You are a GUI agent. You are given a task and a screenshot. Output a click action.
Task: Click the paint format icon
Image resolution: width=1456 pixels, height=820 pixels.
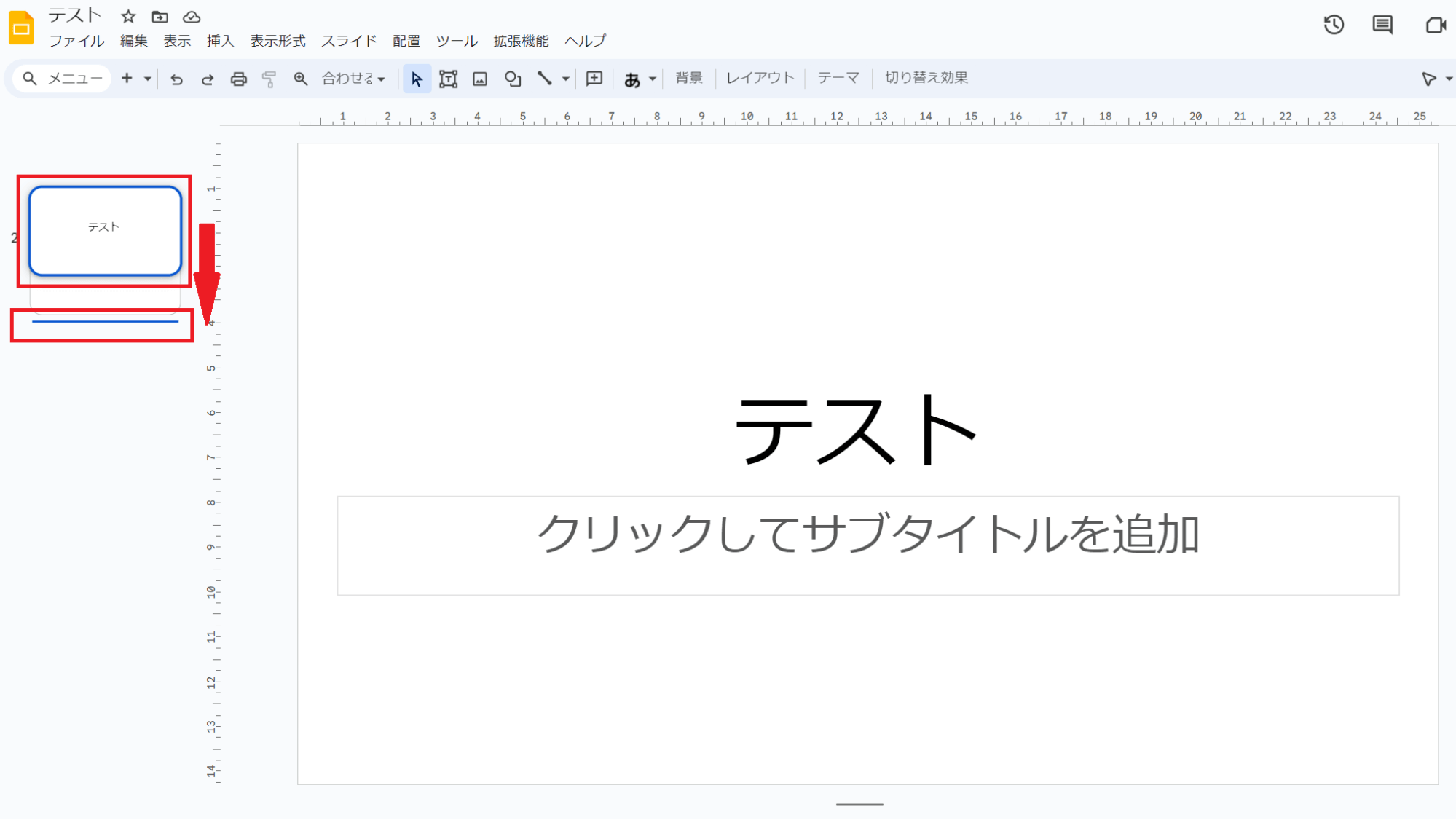pyautogui.click(x=269, y=79)
